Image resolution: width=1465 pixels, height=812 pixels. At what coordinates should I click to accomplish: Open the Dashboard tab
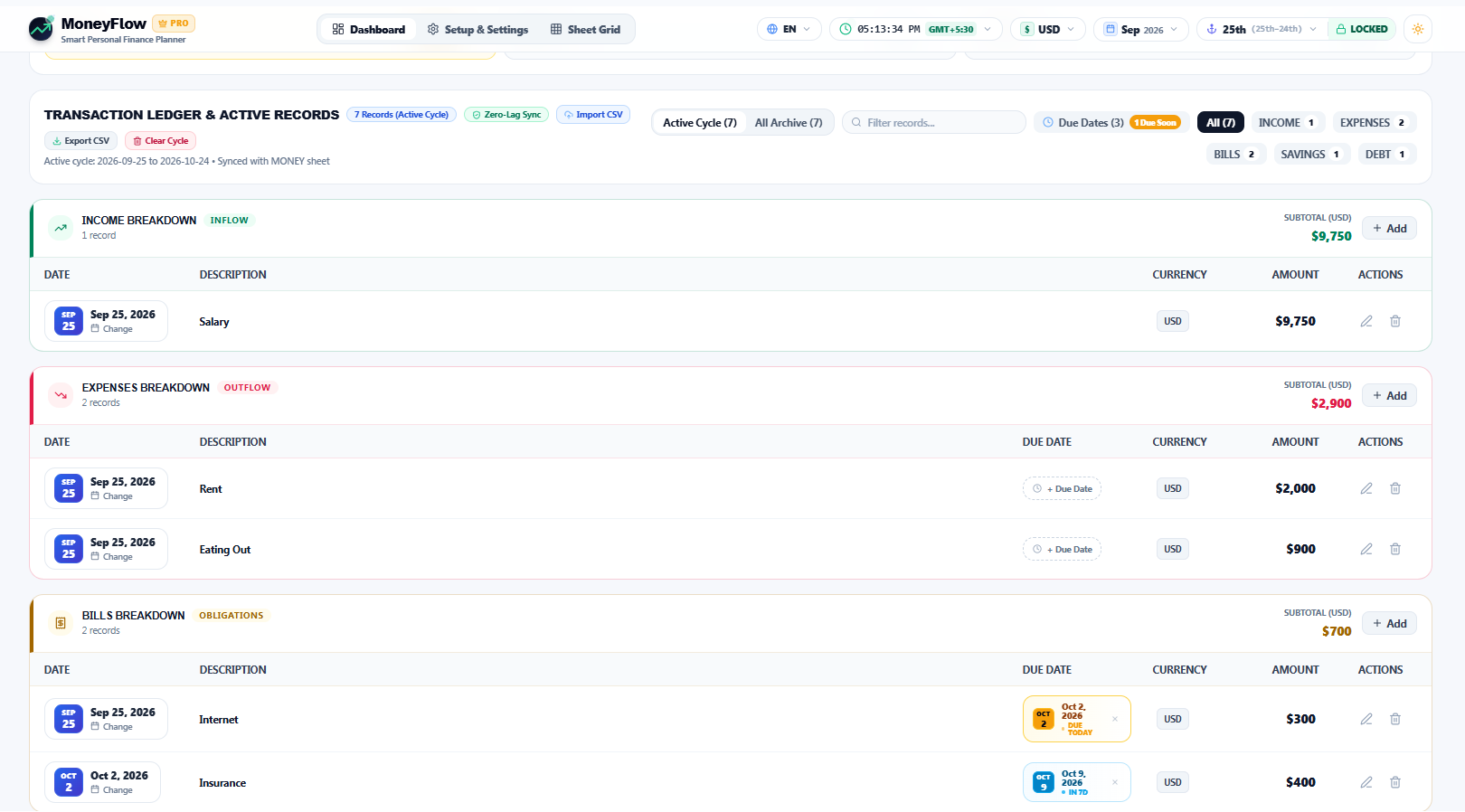pyautogui.click(x=369, y=29)
